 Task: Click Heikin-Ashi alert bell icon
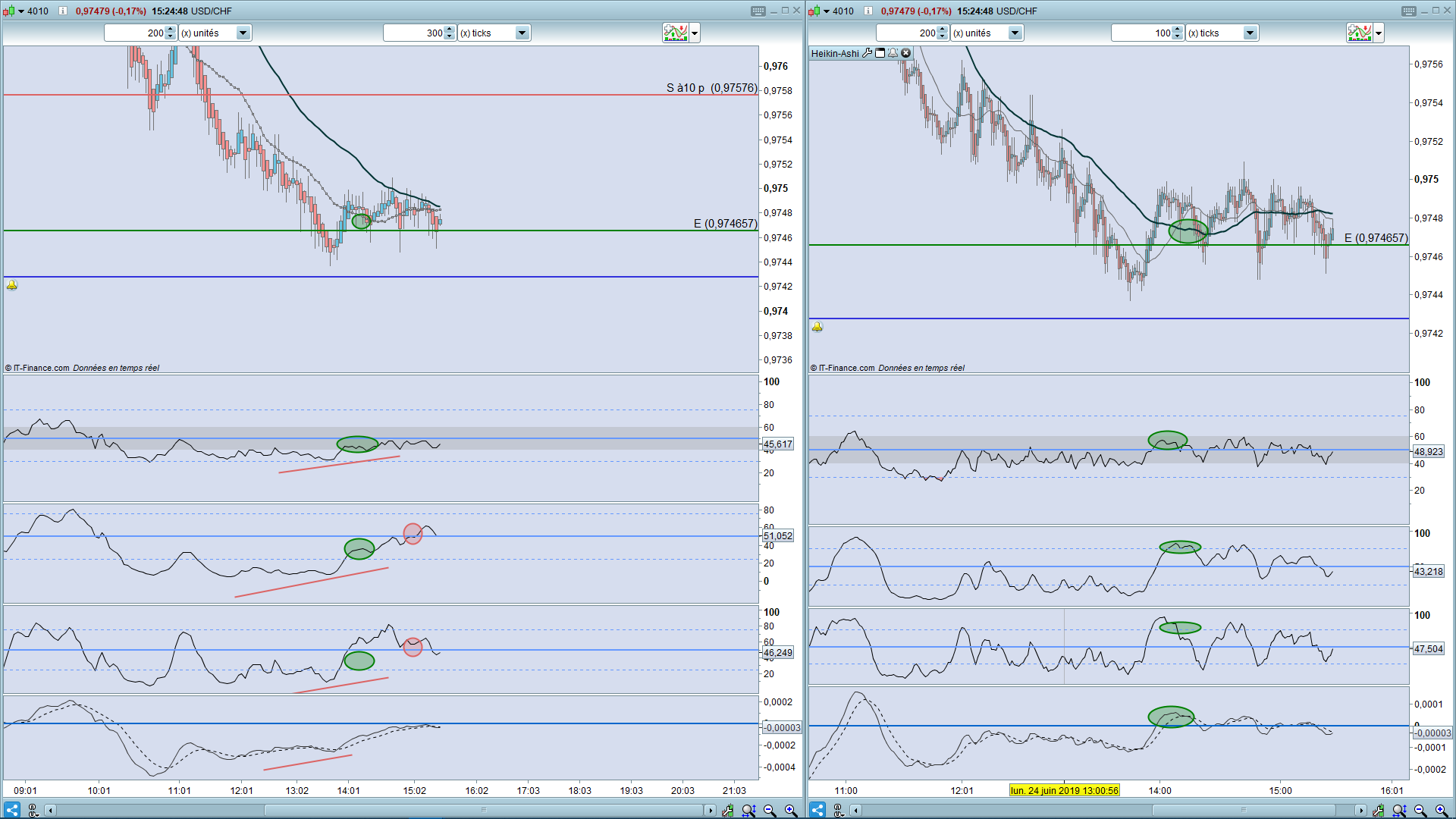pyautogui.click(x=893, y=53)
